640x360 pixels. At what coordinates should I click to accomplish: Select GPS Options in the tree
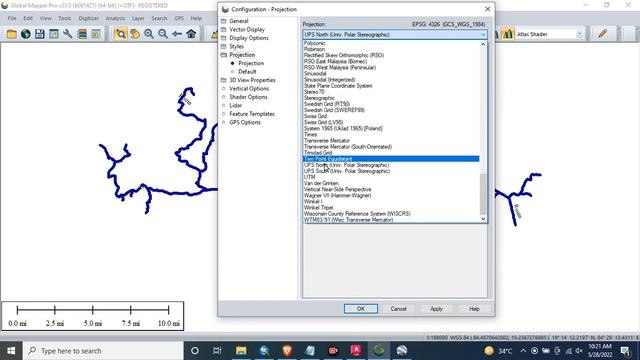click(x=244, y=122)
